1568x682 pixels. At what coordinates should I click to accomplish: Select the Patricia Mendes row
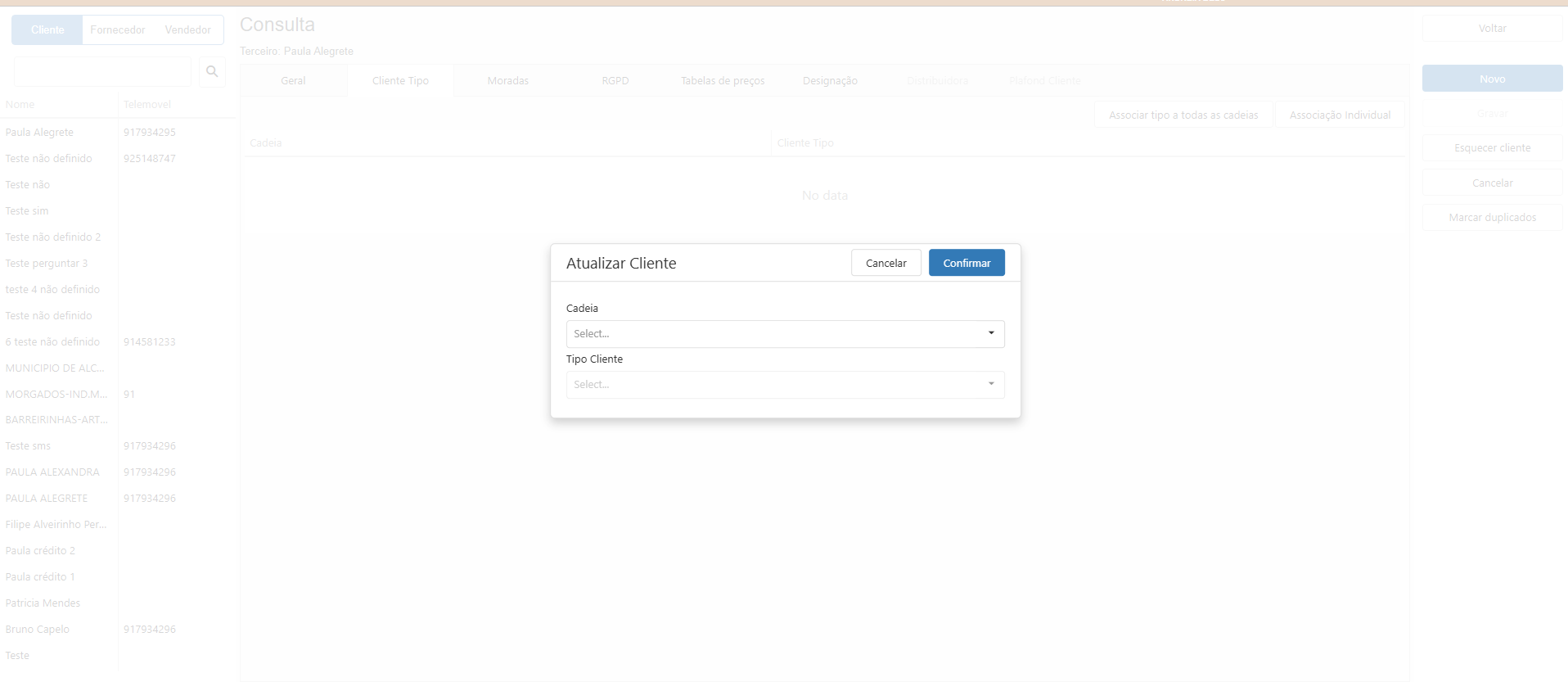coord(118,603)
